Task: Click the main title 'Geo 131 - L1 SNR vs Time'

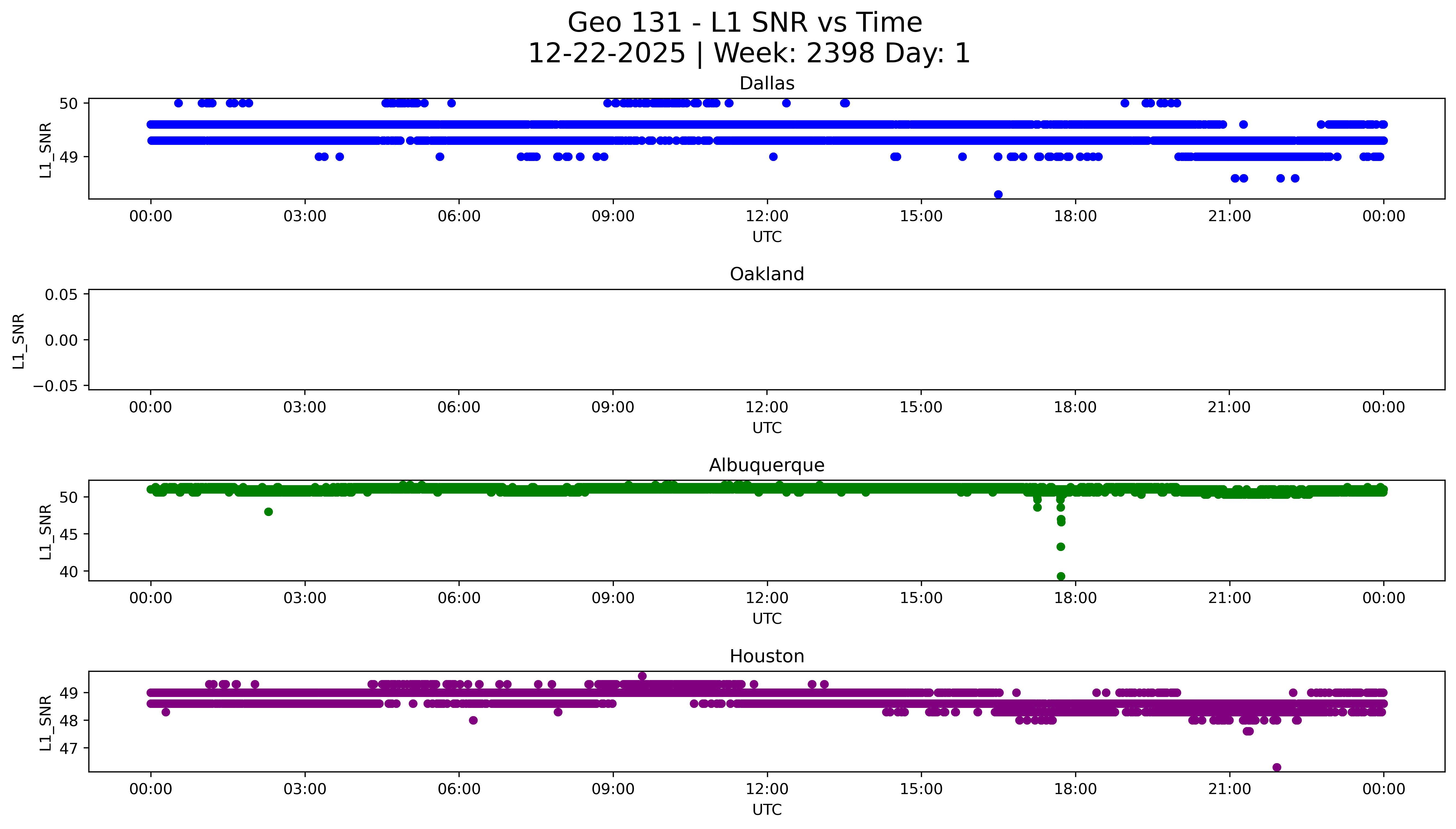Action: [x=745, y=23]
